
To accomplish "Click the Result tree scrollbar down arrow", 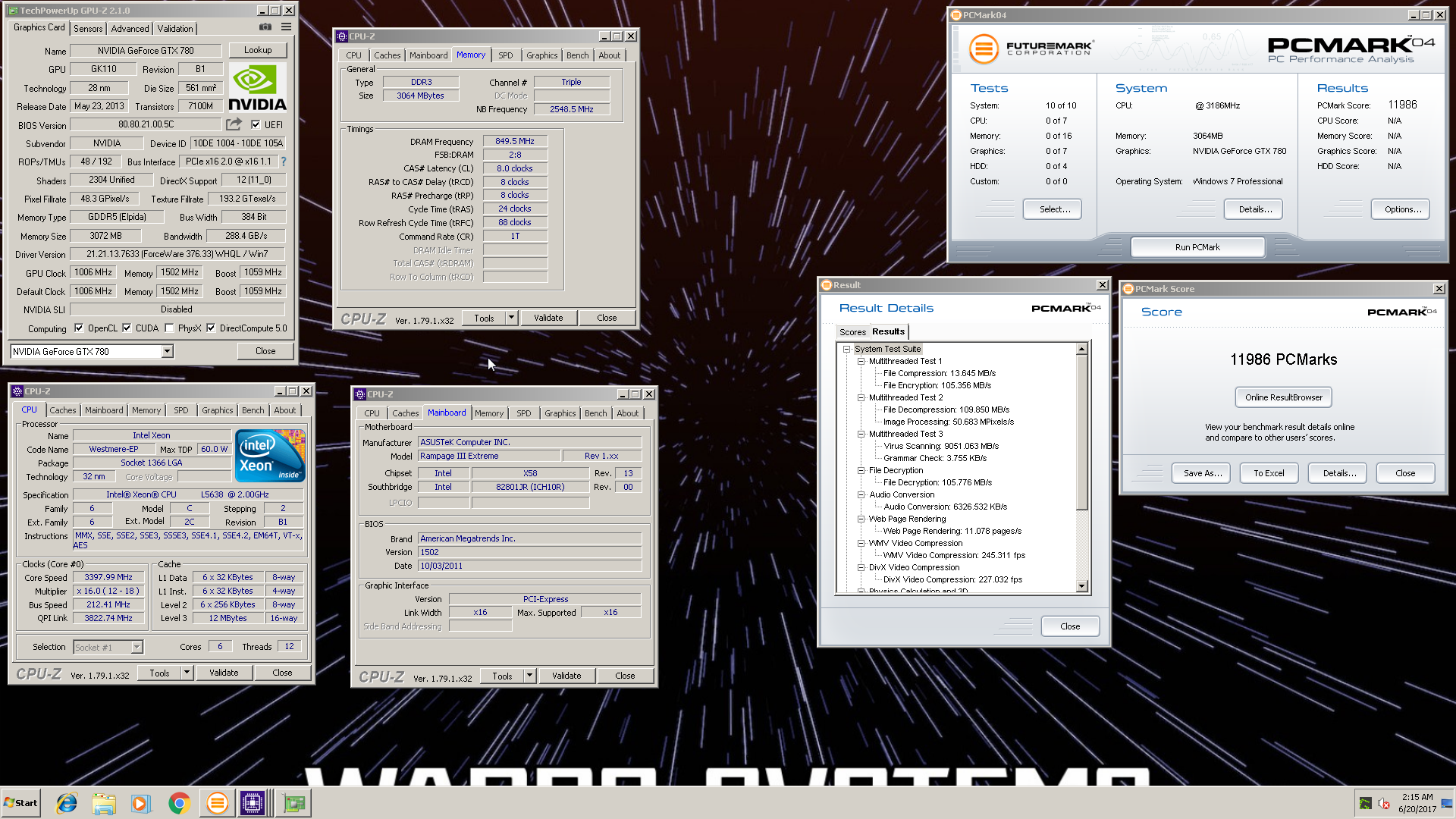I will coord(1082,586).
